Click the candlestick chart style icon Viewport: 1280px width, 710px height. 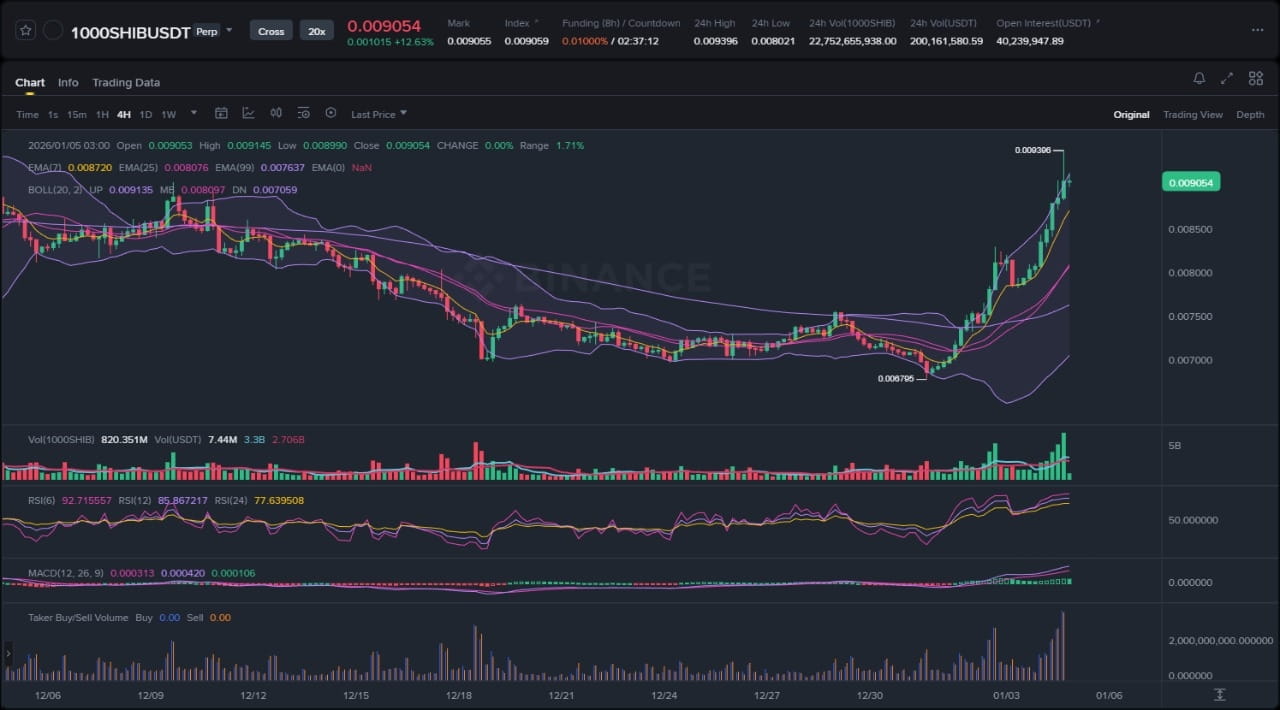pyautogui.click(x=275, y=114)
